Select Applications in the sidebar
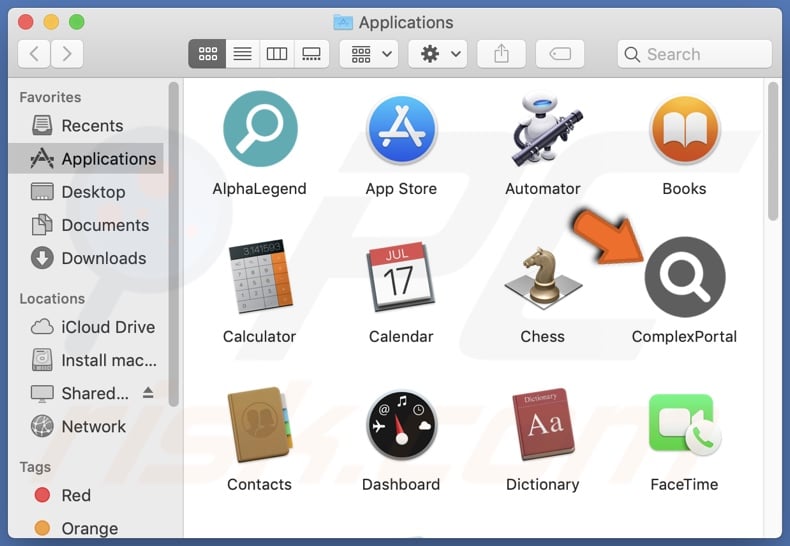 [x=86, y=159]
